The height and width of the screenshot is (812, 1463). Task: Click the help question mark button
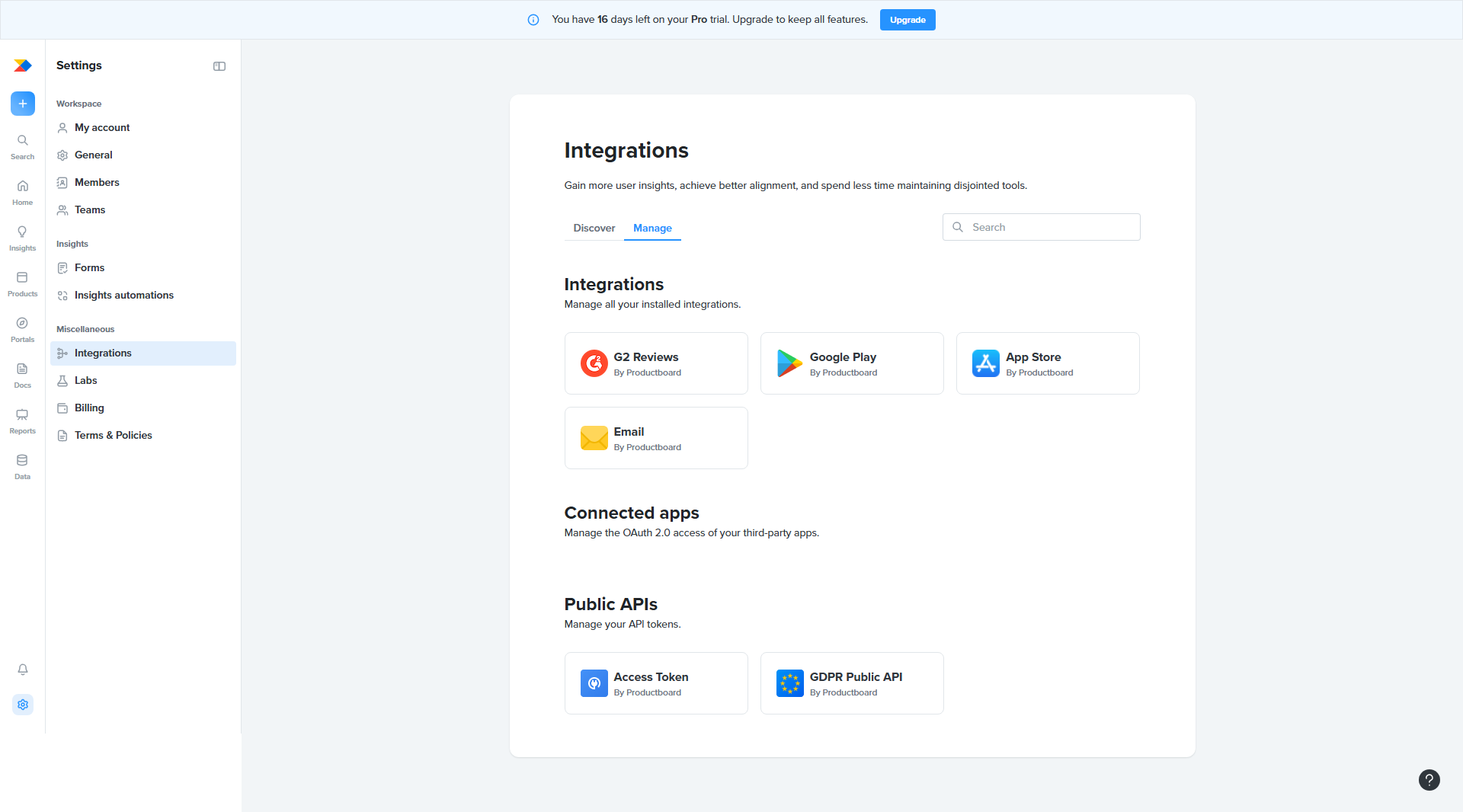(1429, 780)
